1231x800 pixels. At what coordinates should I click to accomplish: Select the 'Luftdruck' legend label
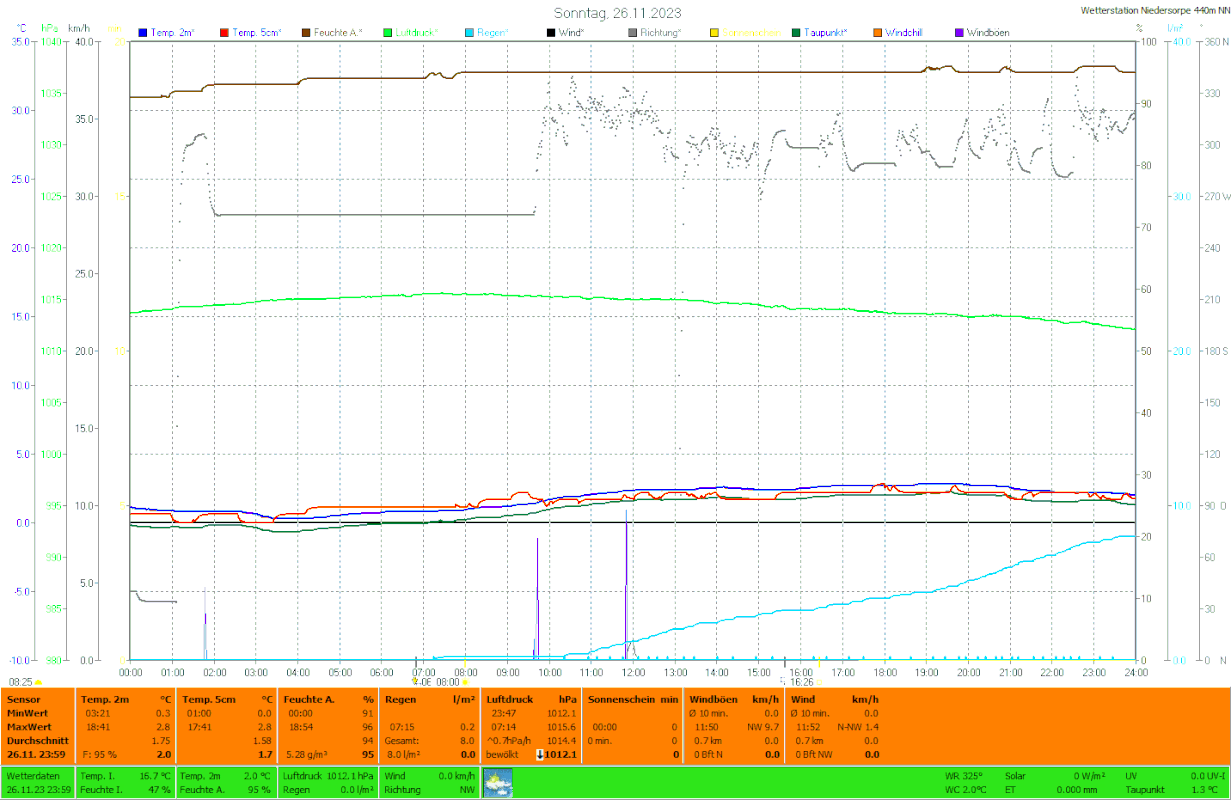pos(417,33)
